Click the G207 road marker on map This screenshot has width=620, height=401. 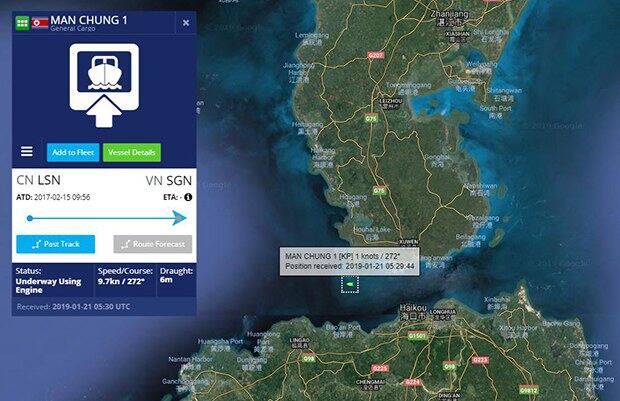point(376,55)
